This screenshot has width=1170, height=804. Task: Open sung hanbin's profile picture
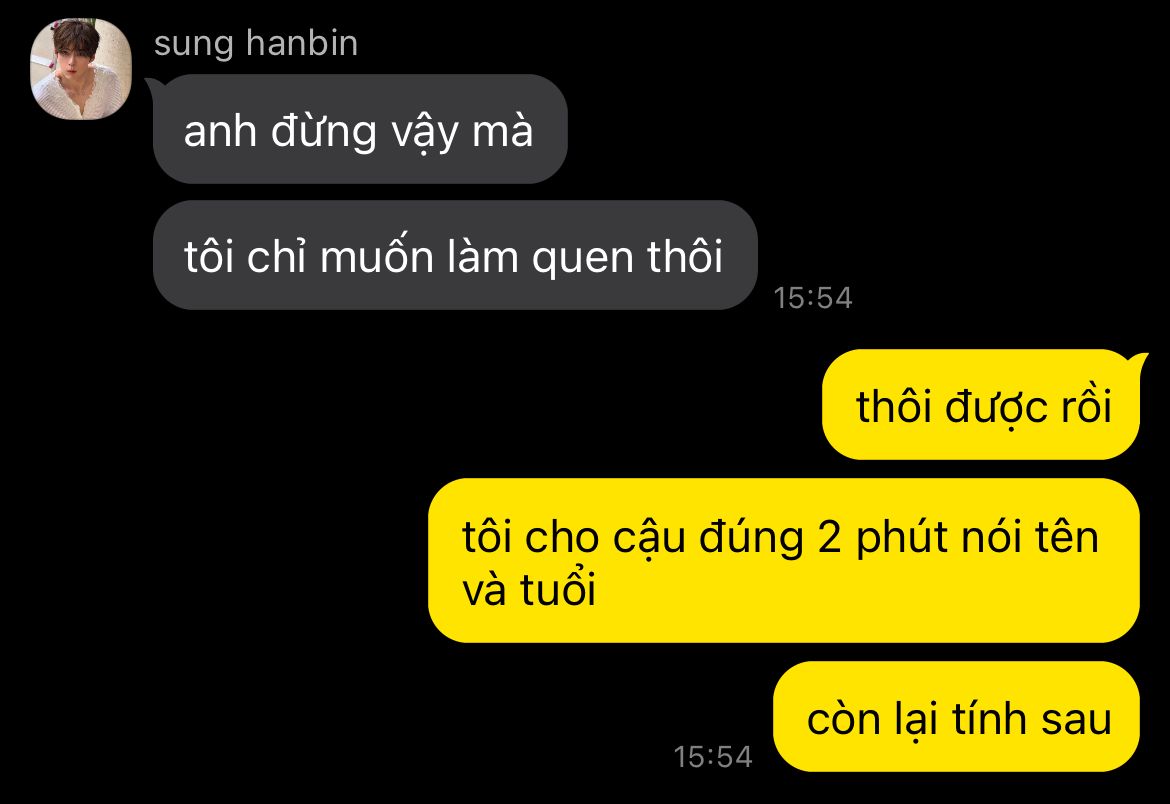(x=81, y=69)
